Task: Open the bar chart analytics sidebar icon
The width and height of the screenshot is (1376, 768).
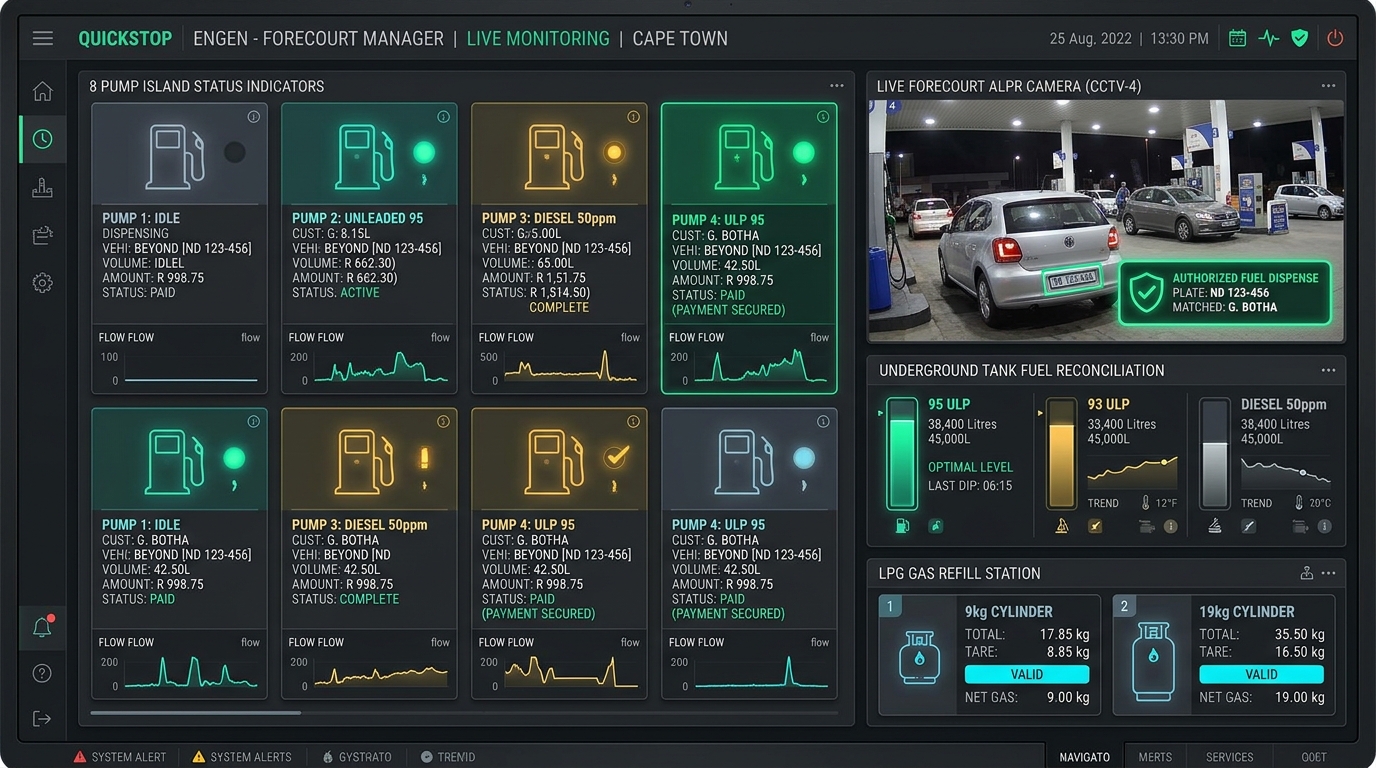Action: click(42, 187)
